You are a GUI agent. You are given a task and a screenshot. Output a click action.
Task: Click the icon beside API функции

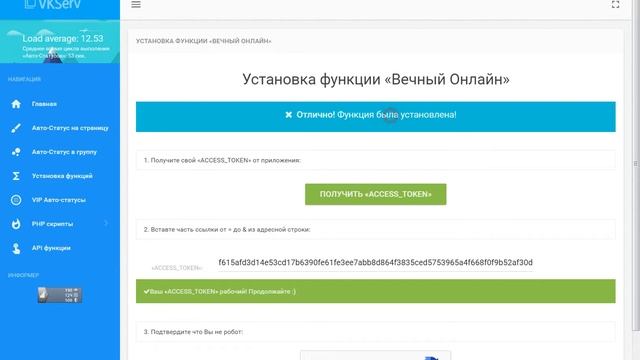pyautogui.click(x=16, y=248)
